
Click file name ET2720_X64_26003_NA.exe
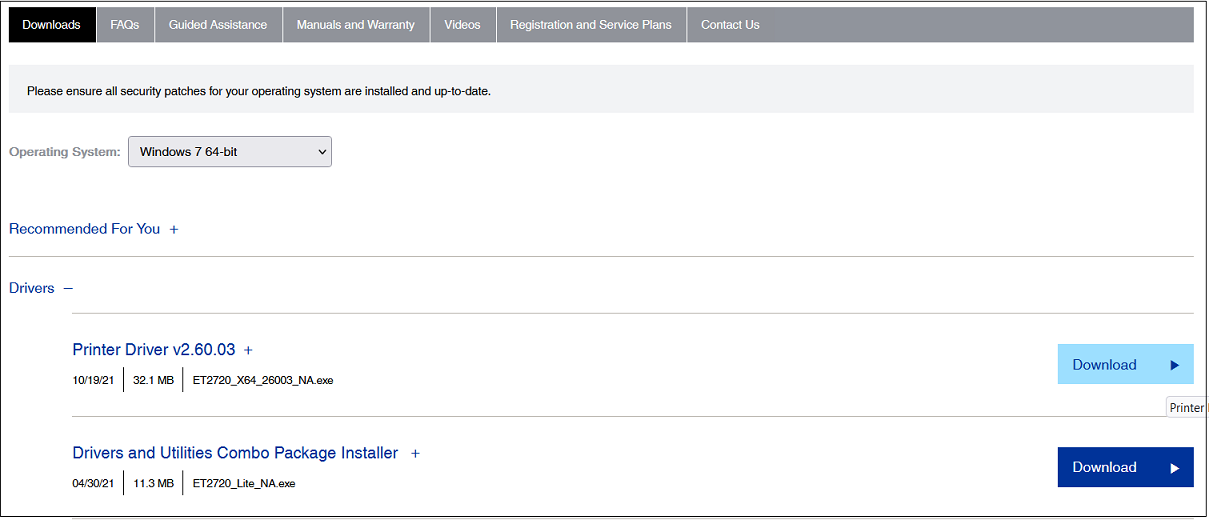coord(263,381)
